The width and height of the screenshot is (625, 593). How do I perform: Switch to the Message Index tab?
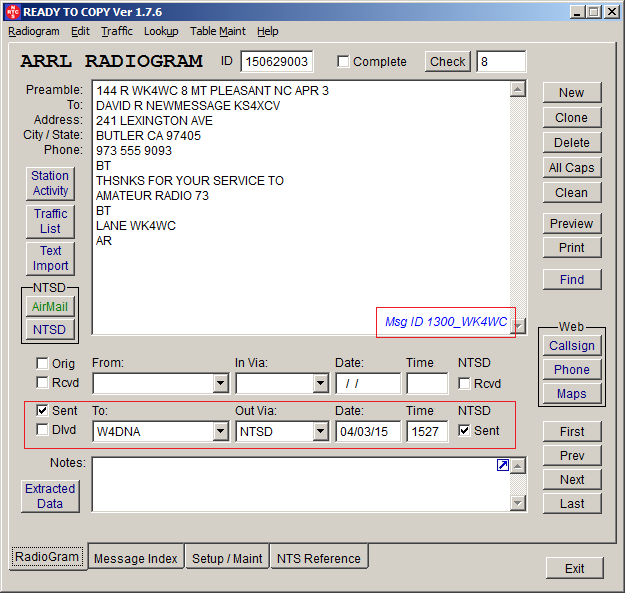coord(136,558)
